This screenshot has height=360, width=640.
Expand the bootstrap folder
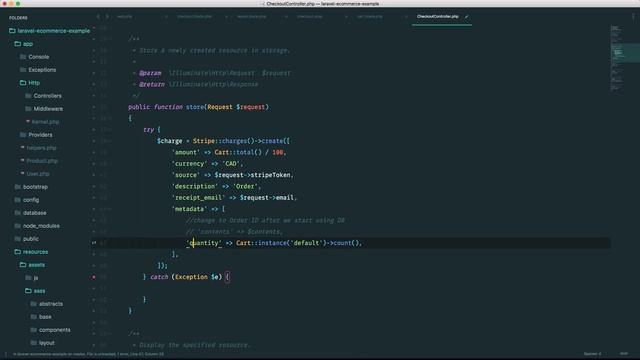[x=31, y=187]
